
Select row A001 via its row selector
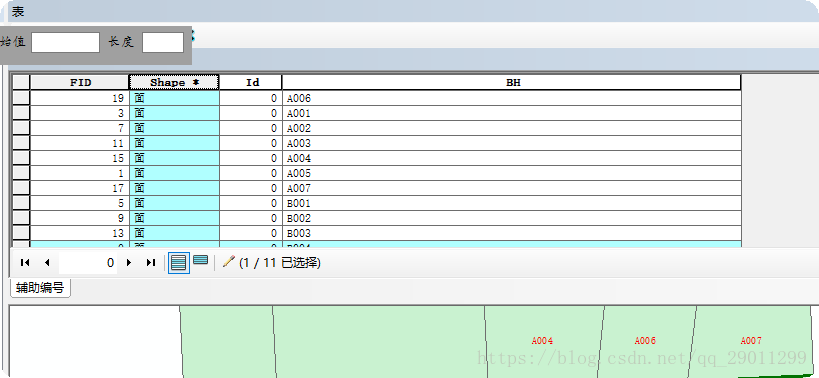(x=21, y=113)
